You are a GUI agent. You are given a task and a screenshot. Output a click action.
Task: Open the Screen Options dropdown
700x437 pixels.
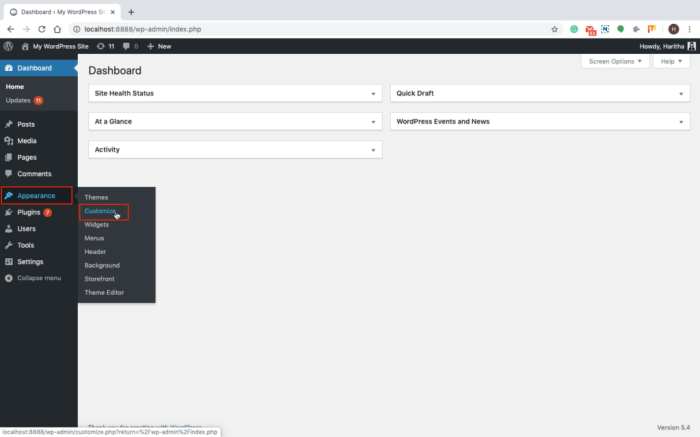[615, 61]
